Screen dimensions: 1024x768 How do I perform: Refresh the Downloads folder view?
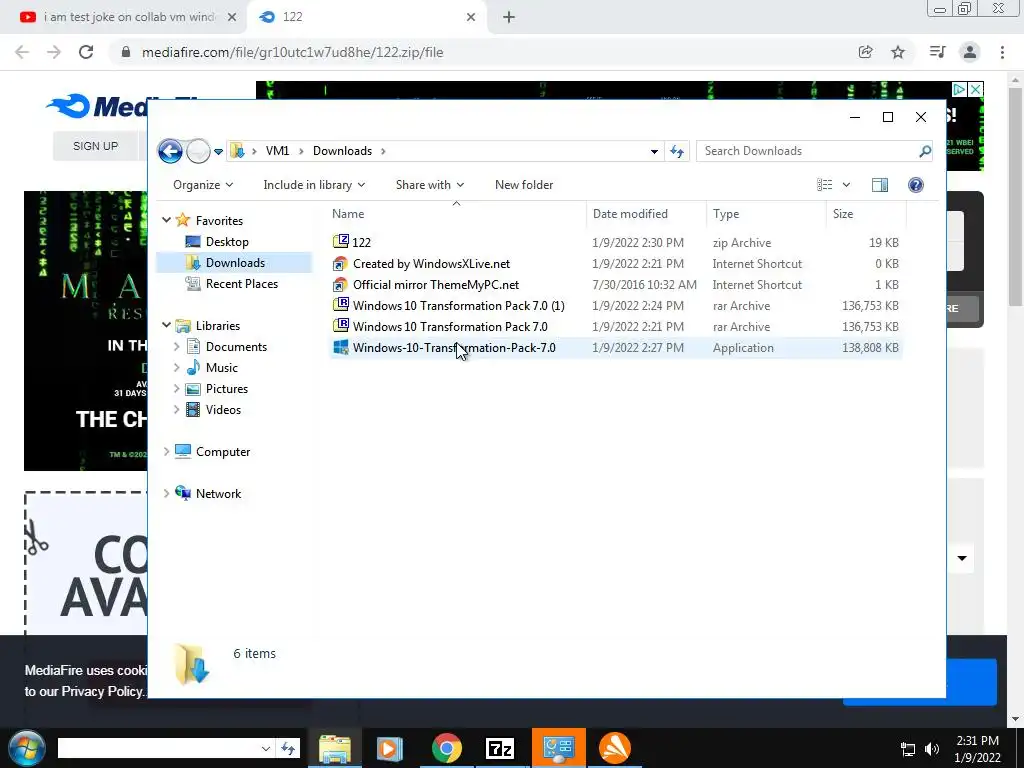(x=677, y=152)
